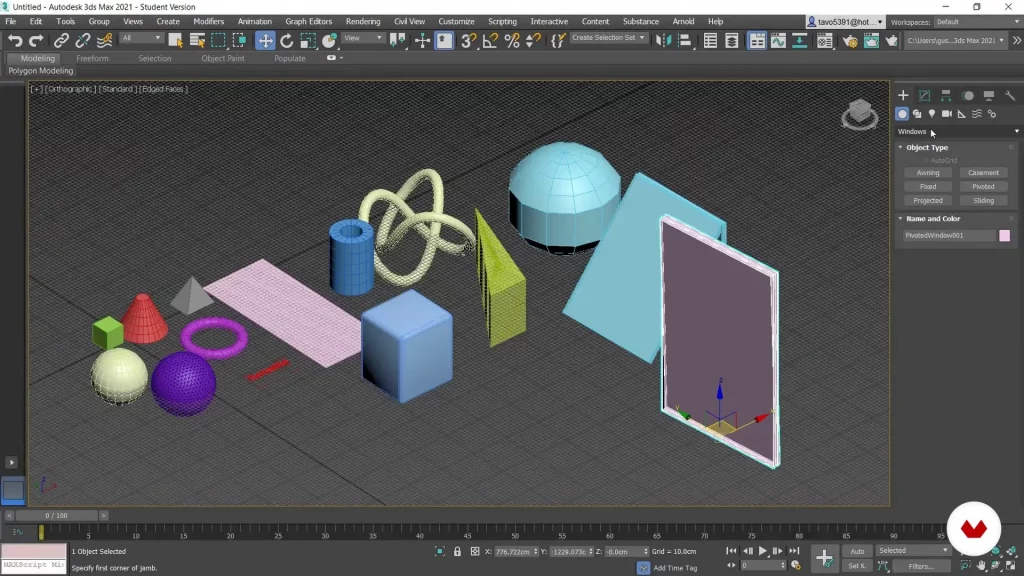Open the Schematic View

[x=799, y=40]
